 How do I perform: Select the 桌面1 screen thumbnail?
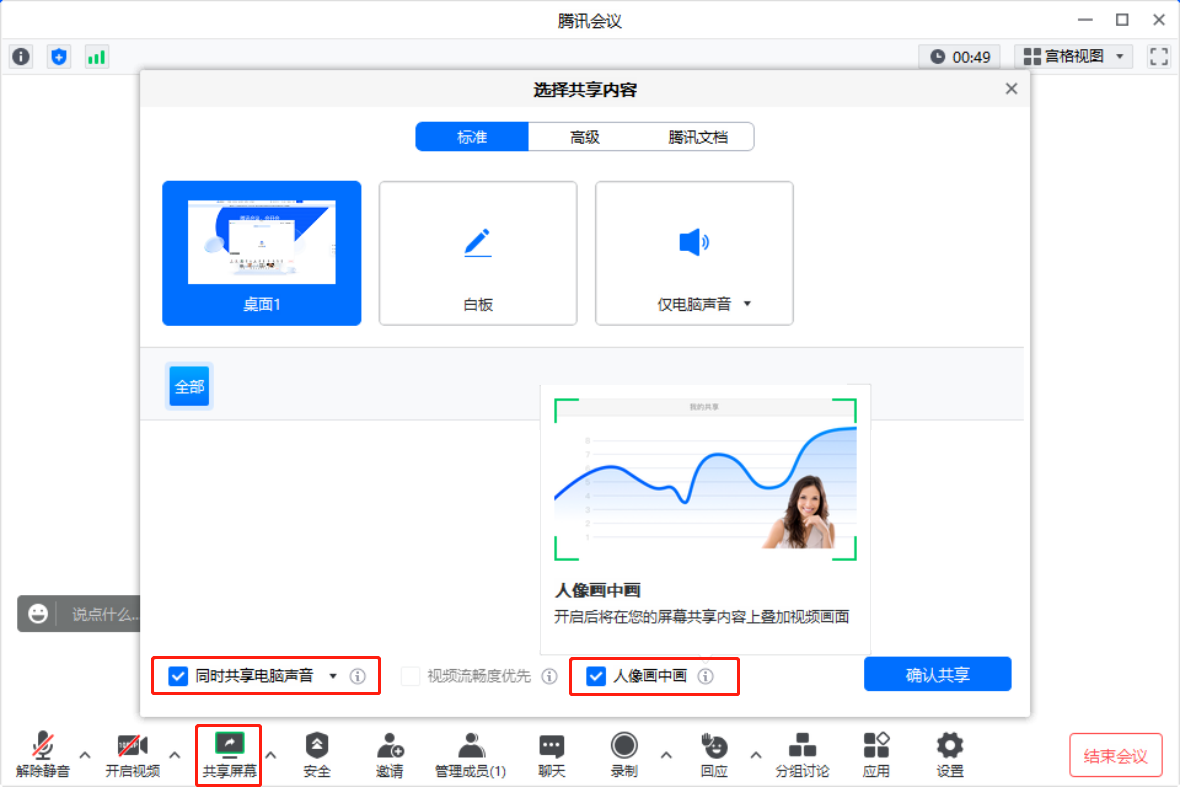click(x=262, y=253)
